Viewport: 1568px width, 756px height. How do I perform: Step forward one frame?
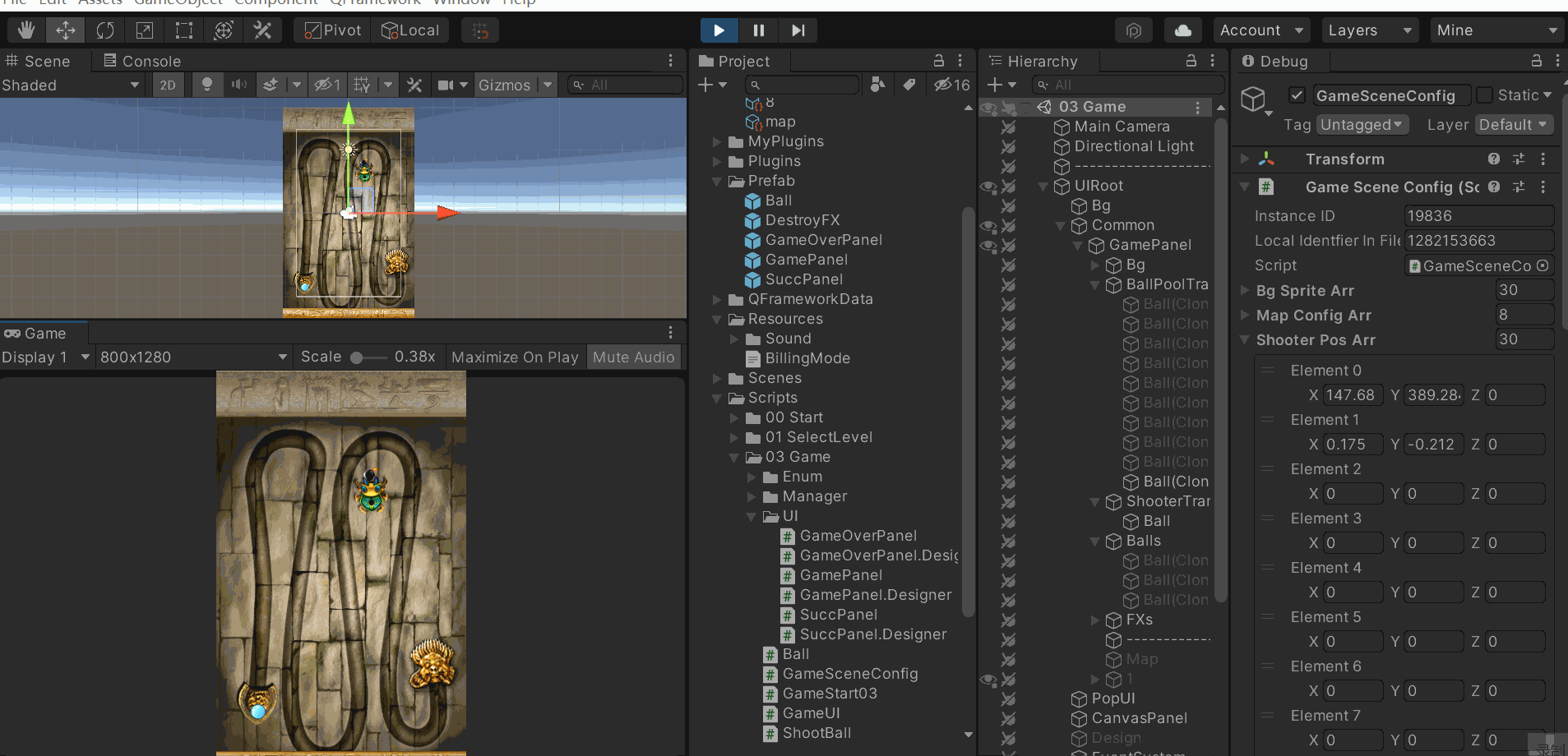pos(798,30)
